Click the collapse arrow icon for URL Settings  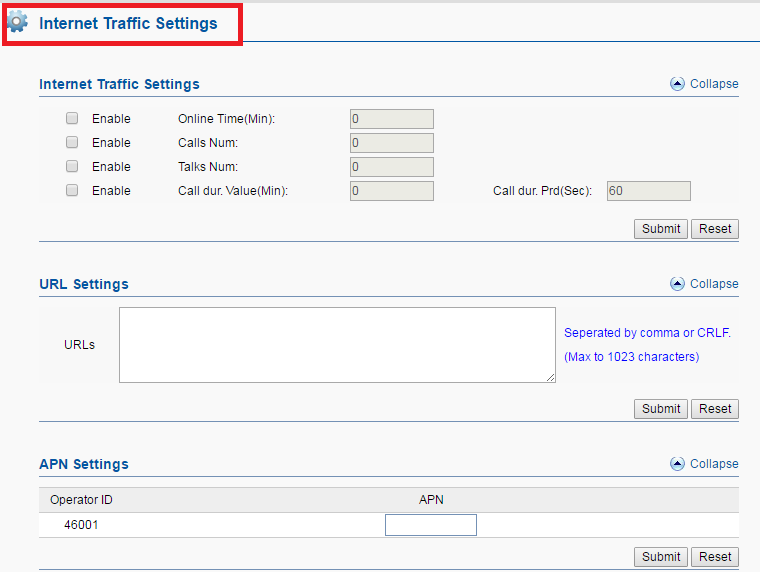pyautogui.click(x=677, y=284)
